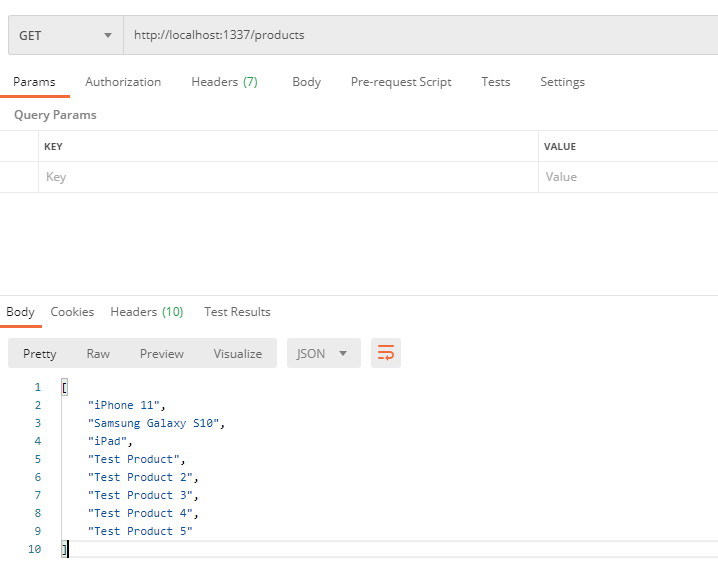
Task: Open the Settings tab
Action: point(562,82)
